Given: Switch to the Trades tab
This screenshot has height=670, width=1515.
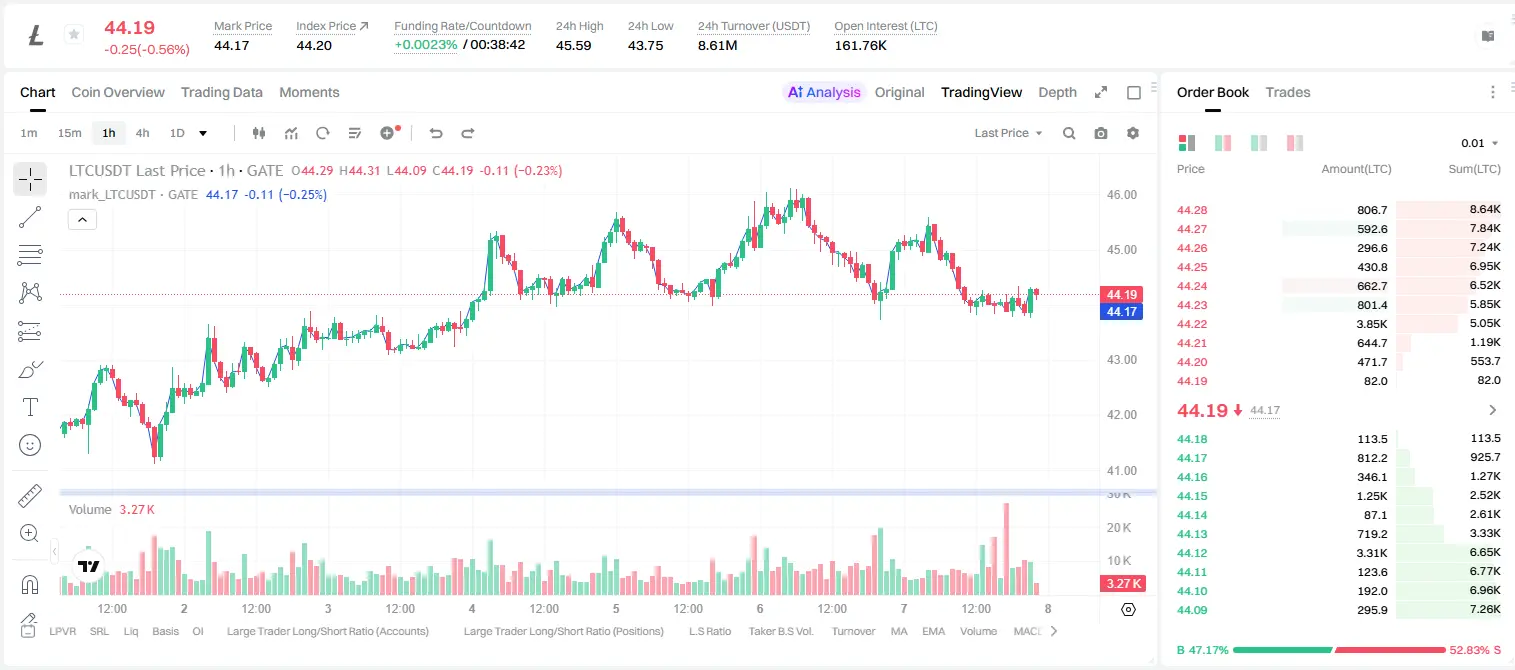Looking at the screenshot, I should 1287,92.
